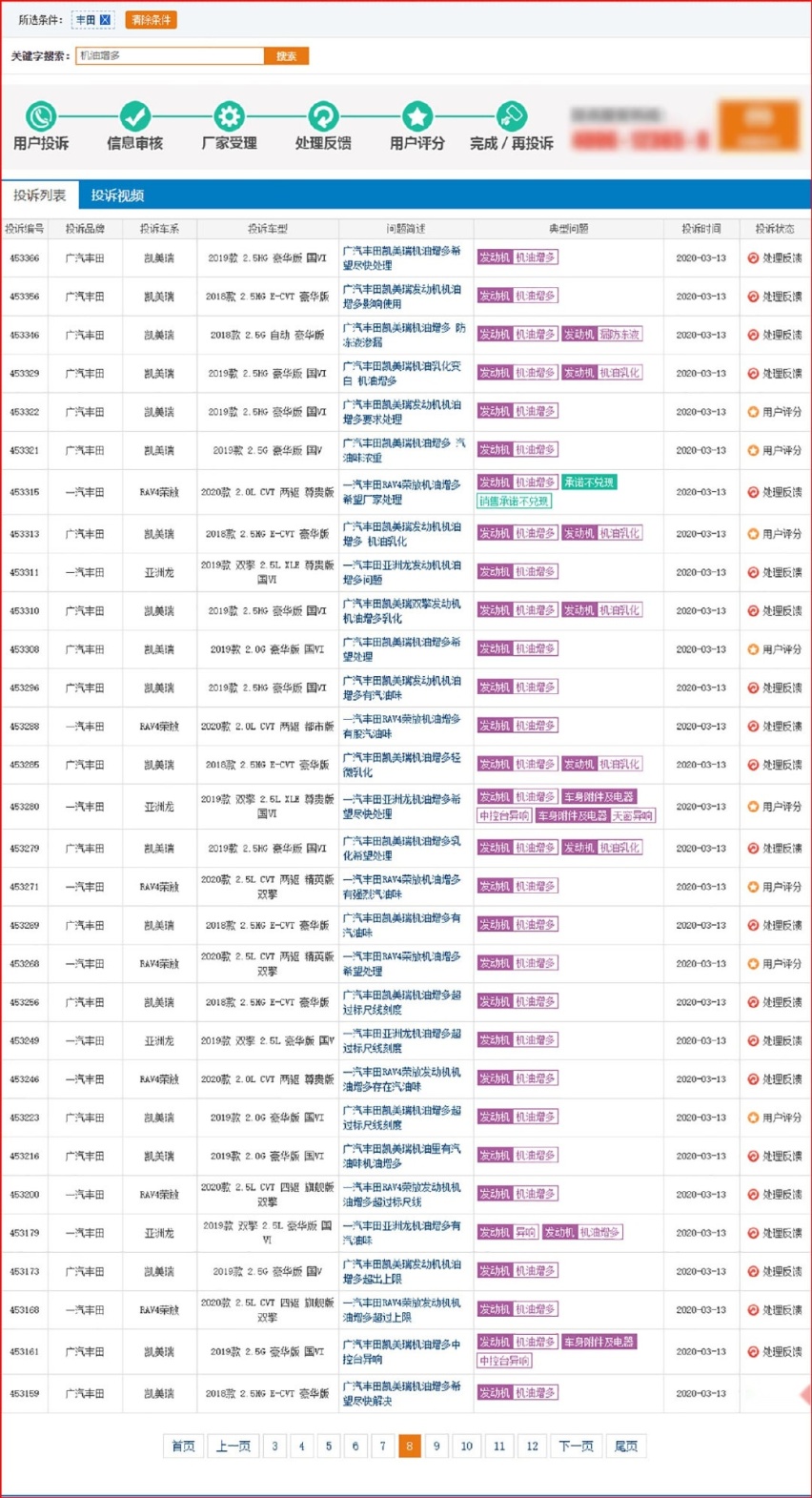Image resolution: width=812 pixels, height=1498 pixels.
Task: Click the status icon of complaint 453200
Action: point(753,1195)
